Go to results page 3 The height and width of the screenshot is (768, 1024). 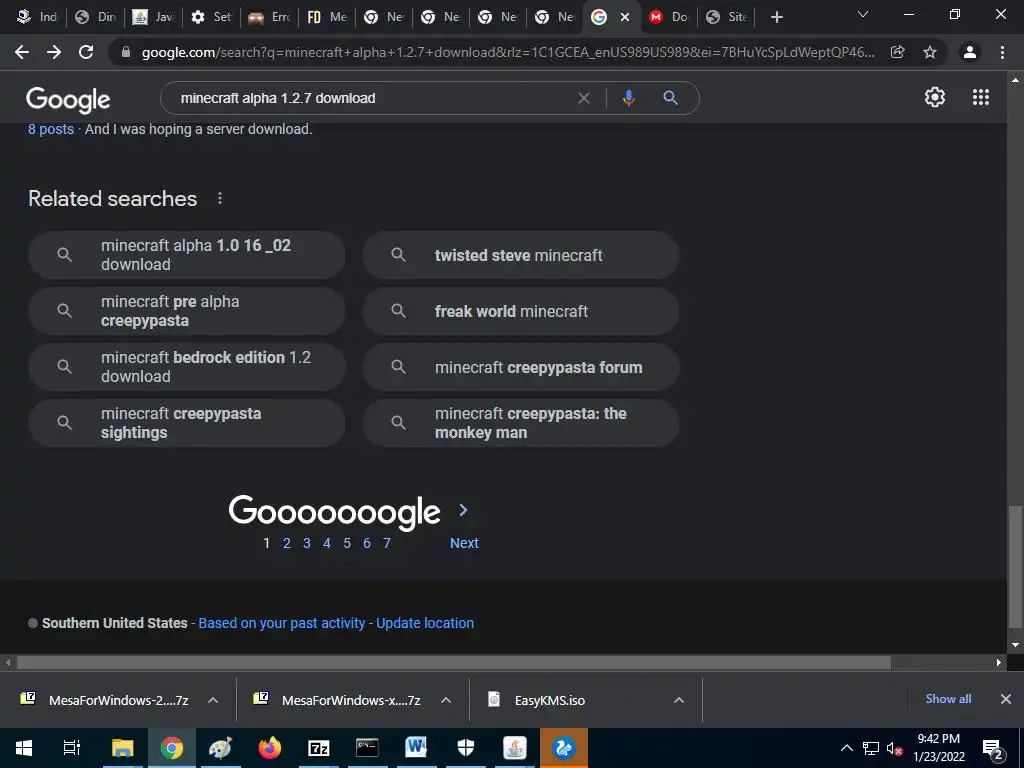click(x=307, y=543)
